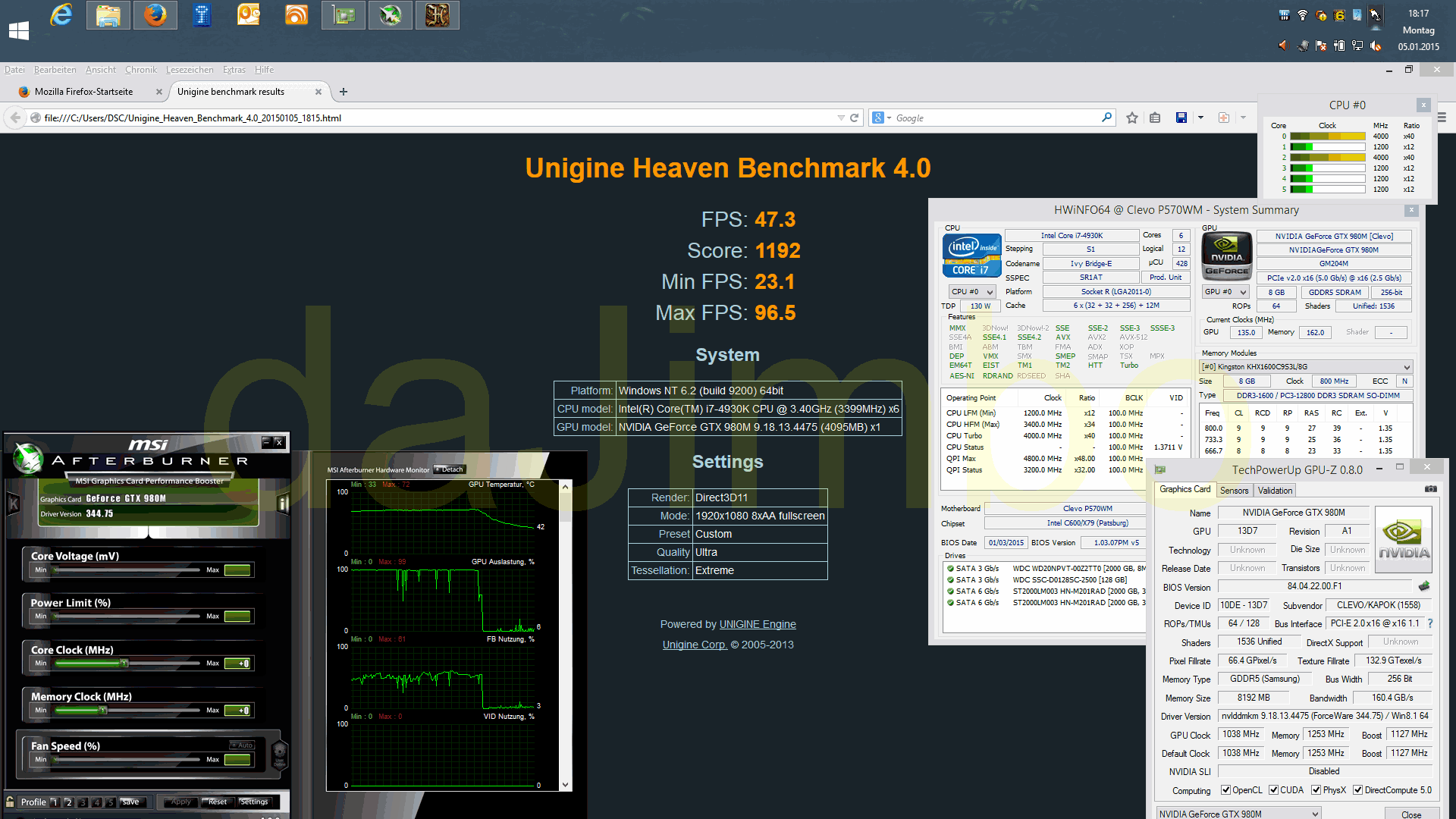This screenshot has height=819, width=1456.
Task: Save the BIOS with GPU-Z chip icon
Action: point(1423,586)
